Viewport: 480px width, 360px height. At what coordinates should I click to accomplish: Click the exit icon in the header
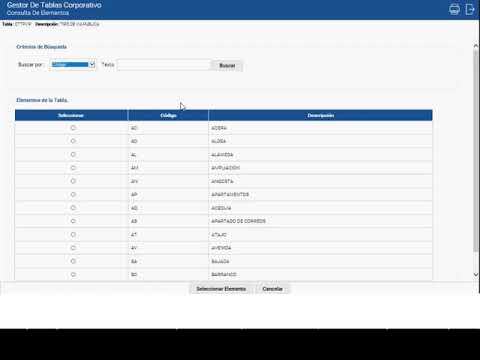470,9
